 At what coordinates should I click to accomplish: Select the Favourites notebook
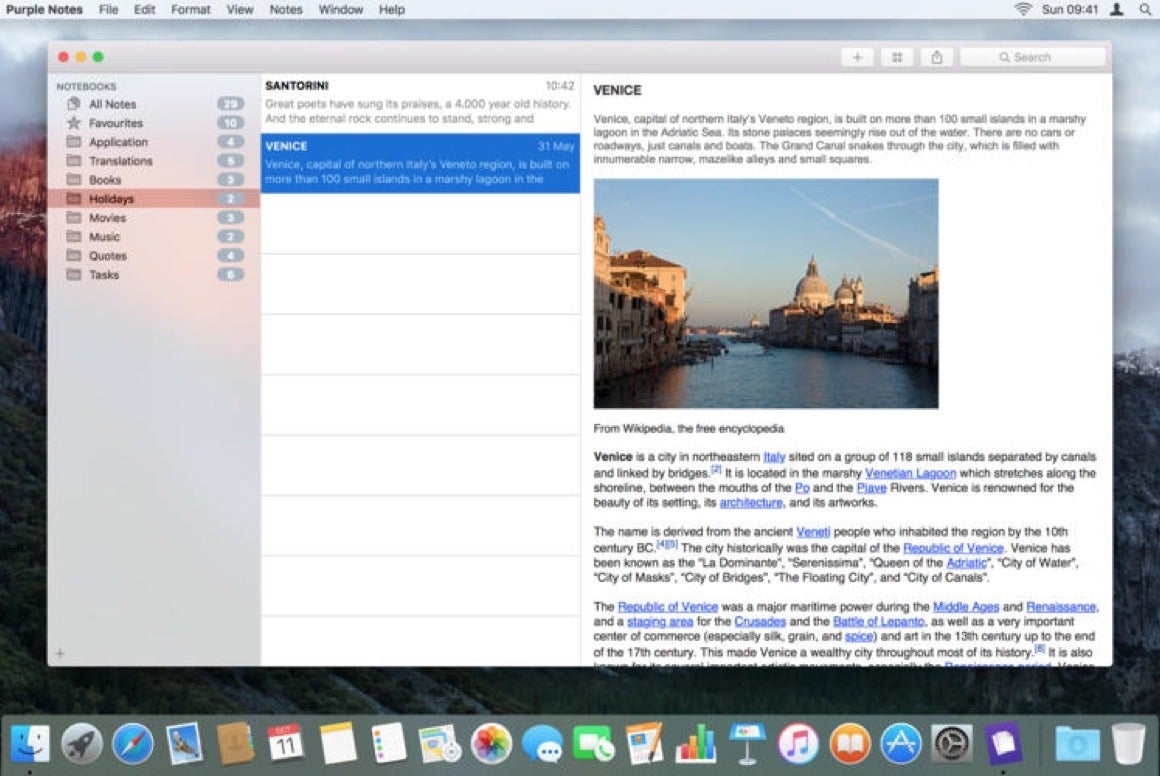point(154,123)
